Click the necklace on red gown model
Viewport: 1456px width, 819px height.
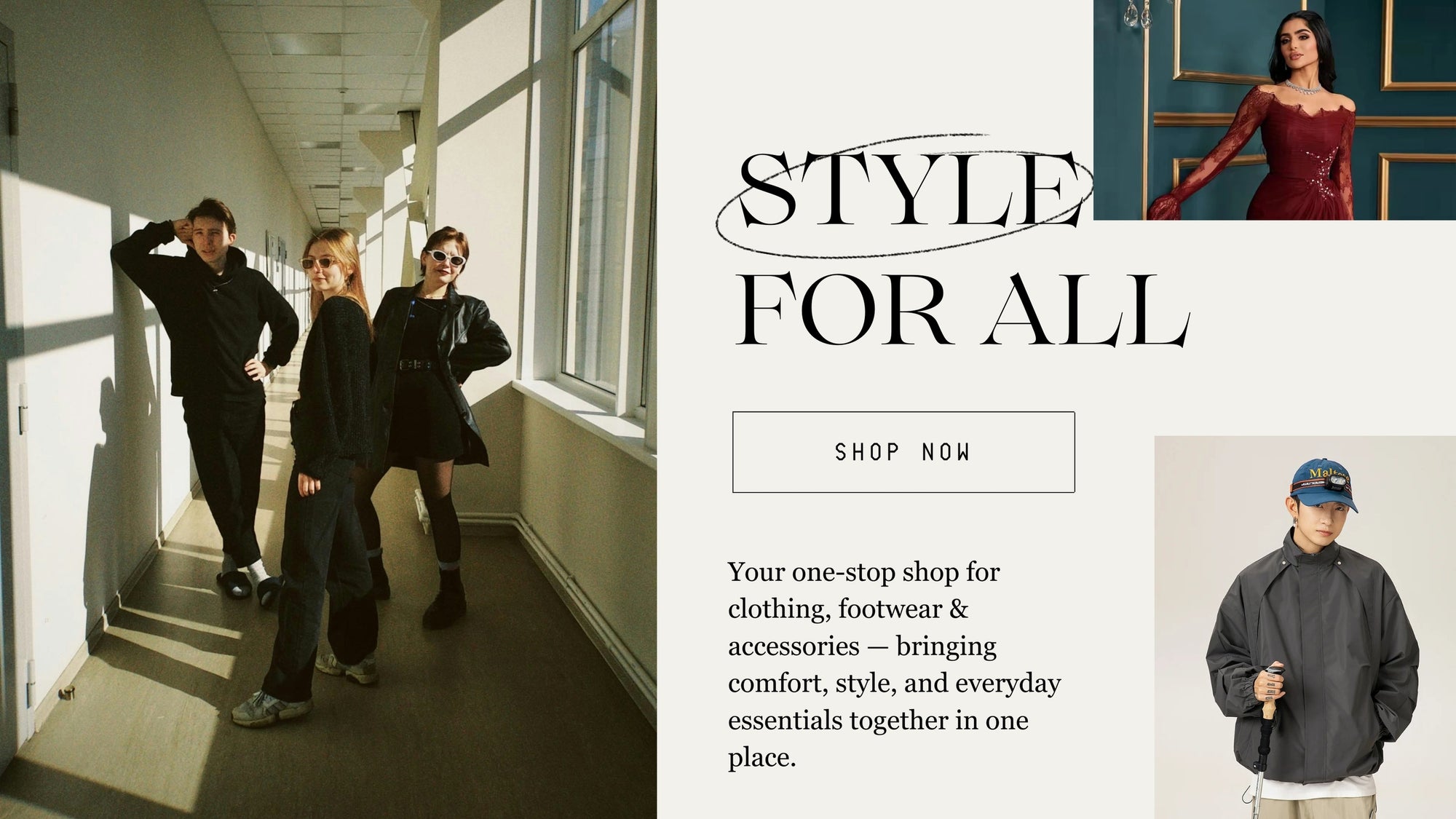[x=1303, y=88]
